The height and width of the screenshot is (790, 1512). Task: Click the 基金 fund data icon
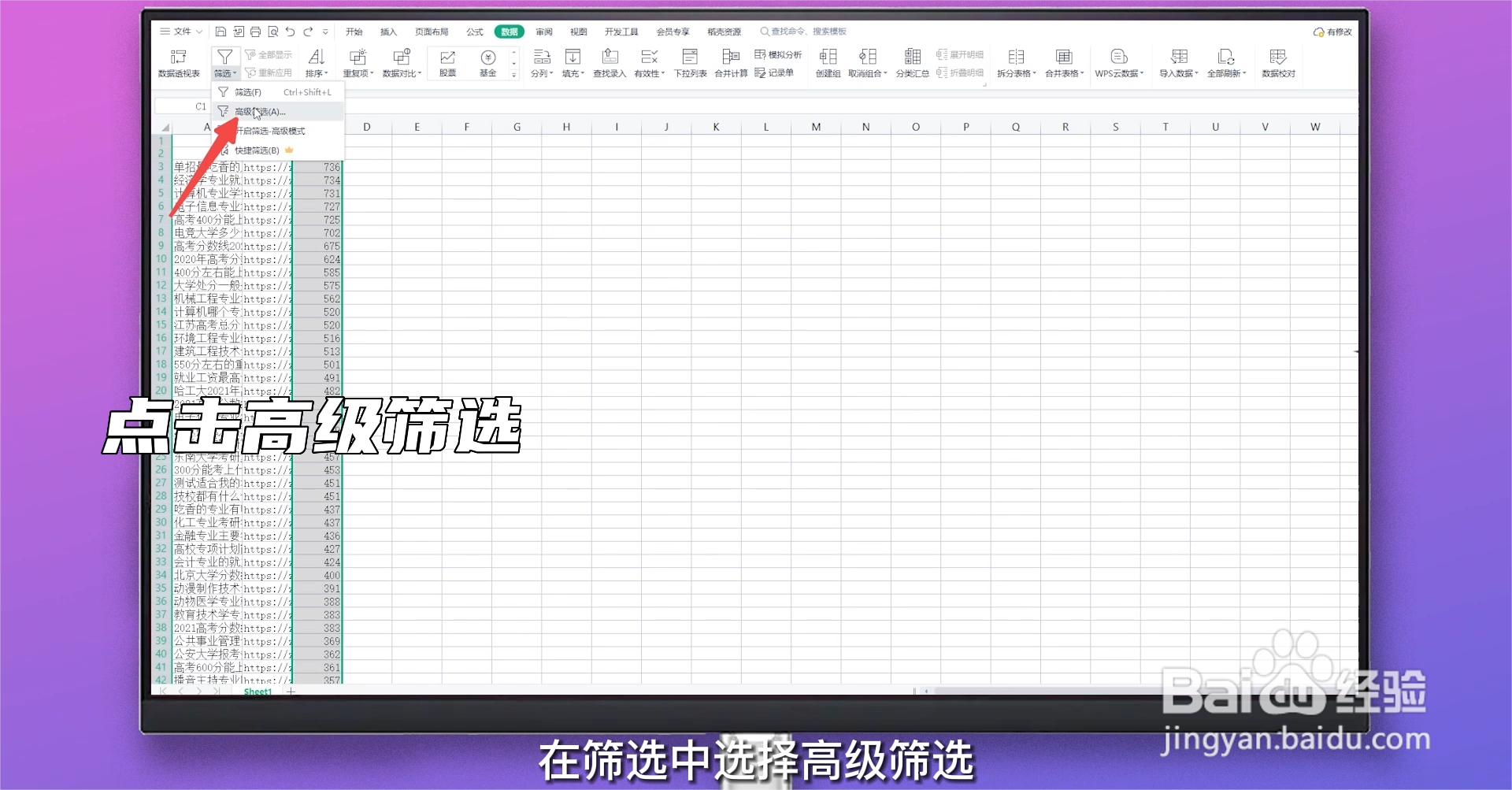488,57
